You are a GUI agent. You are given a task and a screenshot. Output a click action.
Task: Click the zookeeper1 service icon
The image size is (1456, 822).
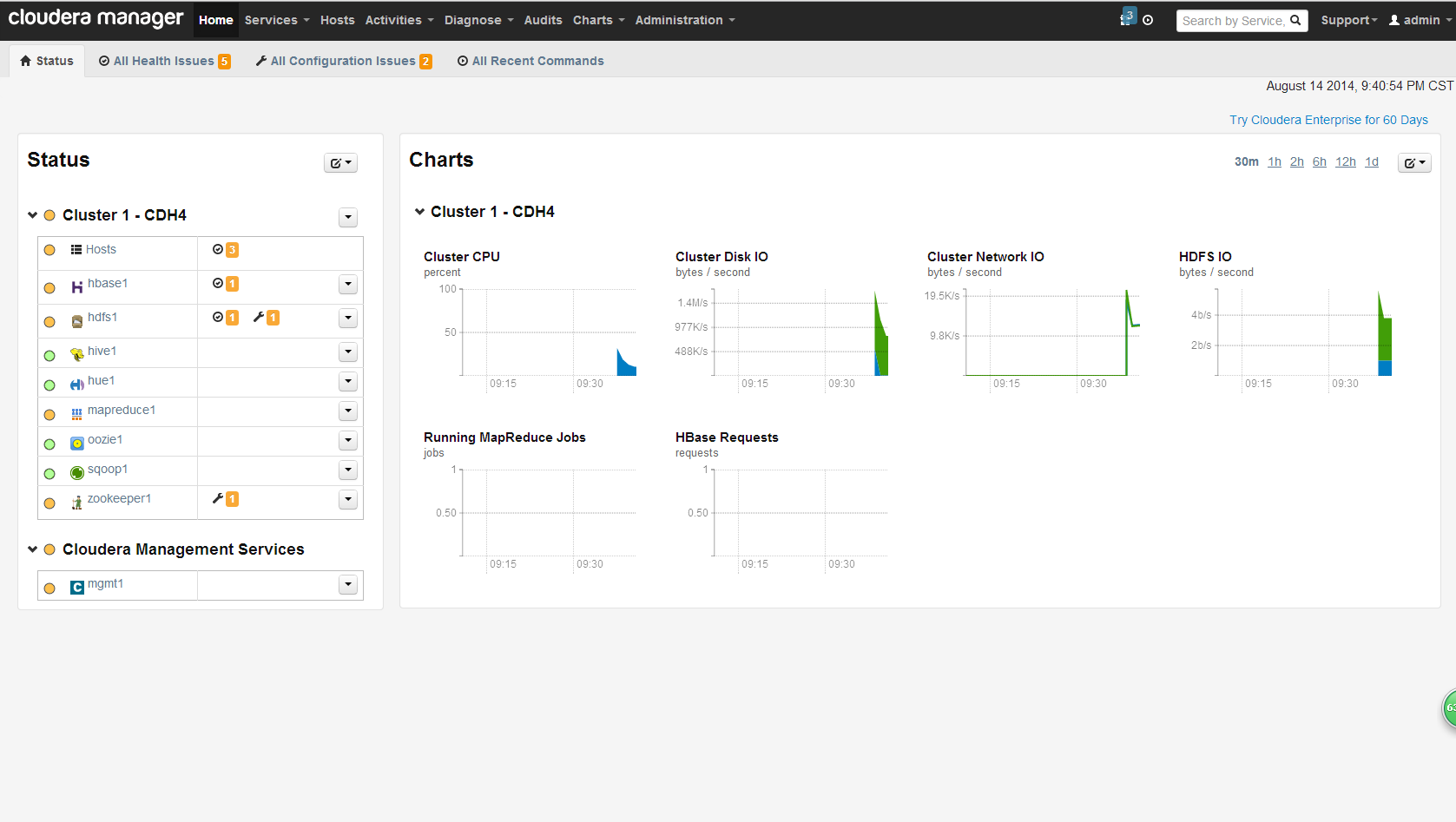pyautogui.click(x=77, y=502)
